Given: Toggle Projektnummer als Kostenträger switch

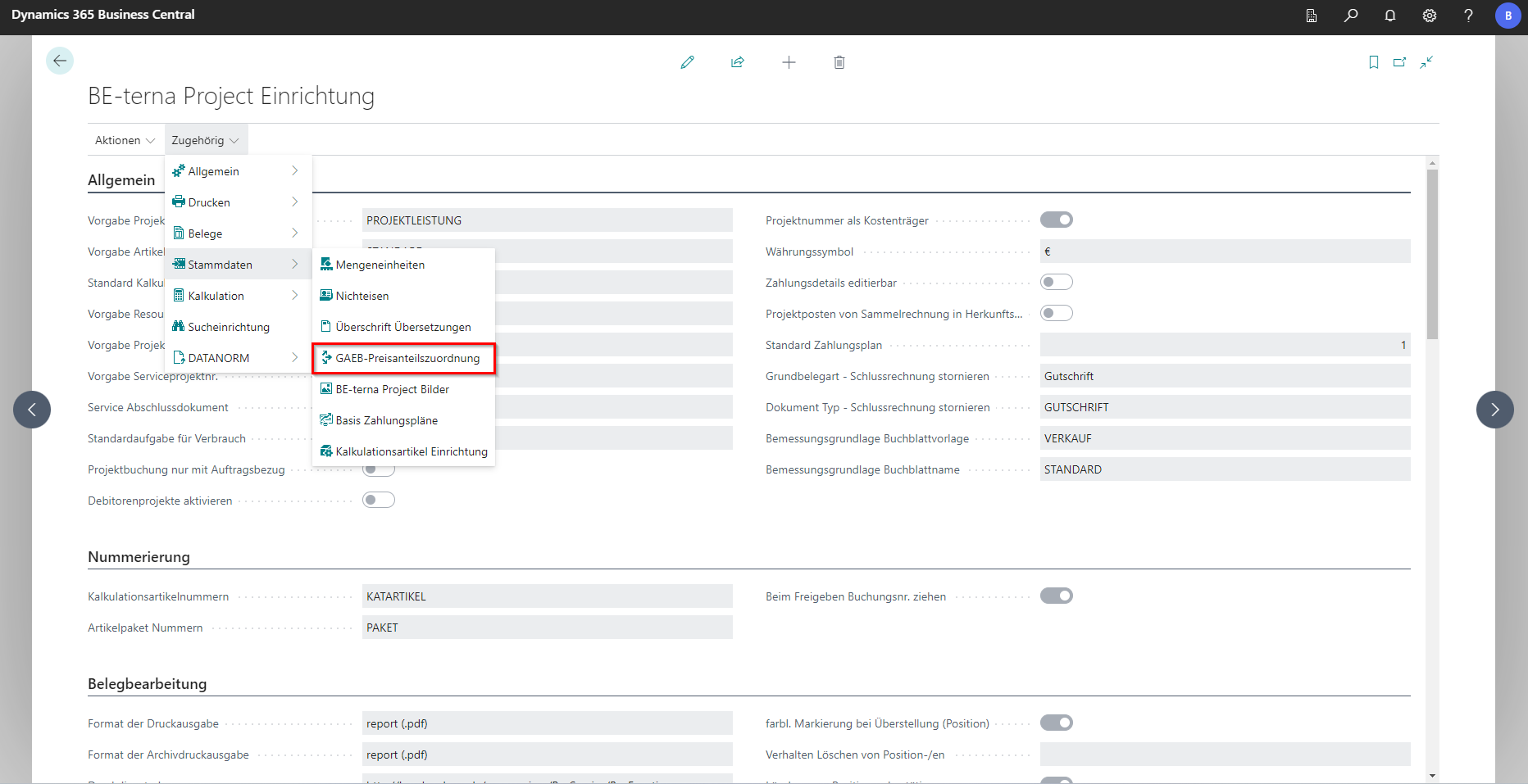Looking at the screenshot, I should point(1056,220).
